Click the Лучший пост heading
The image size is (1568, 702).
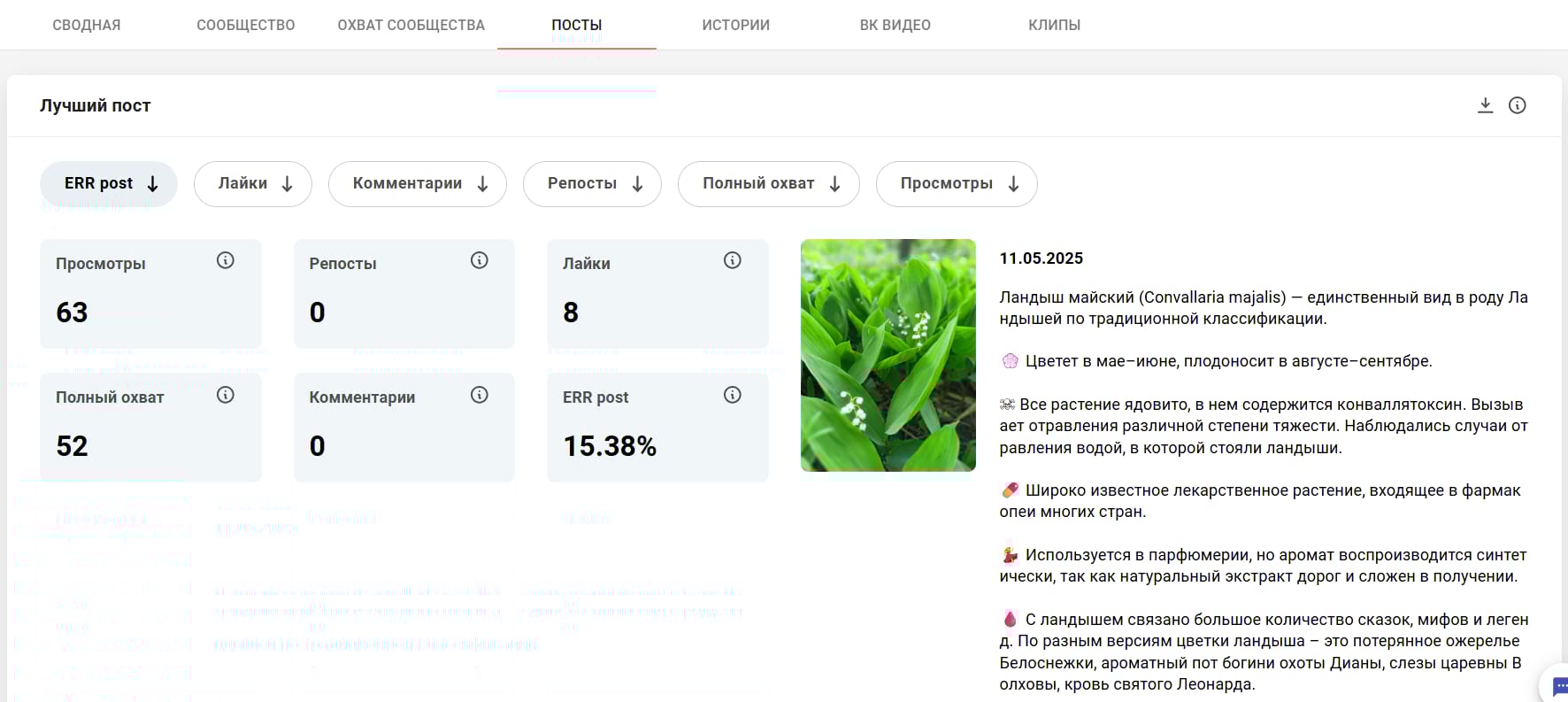pos(96,105)
